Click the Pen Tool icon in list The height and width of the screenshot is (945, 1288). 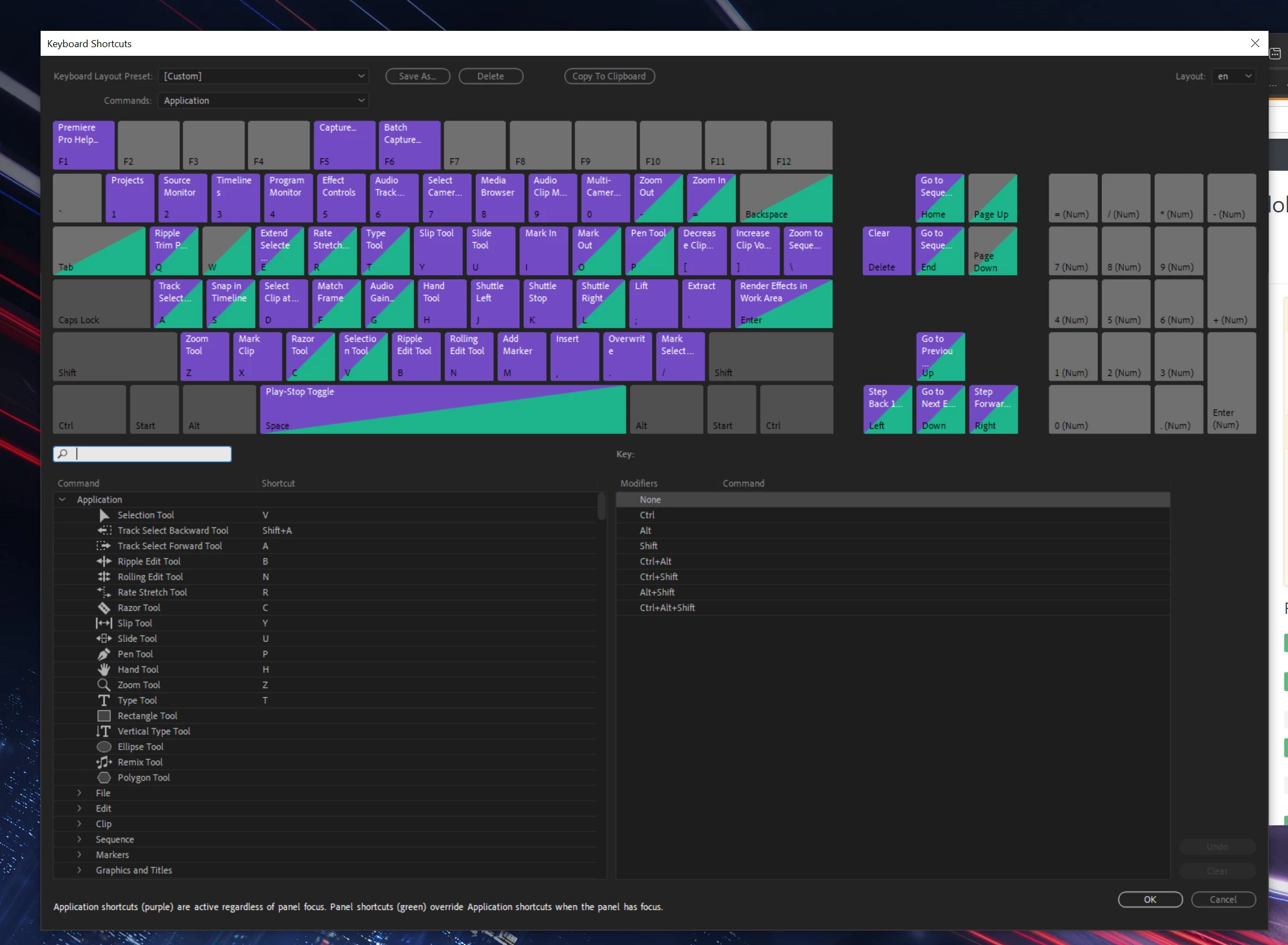pyautogui.click(x=104, y=654)
